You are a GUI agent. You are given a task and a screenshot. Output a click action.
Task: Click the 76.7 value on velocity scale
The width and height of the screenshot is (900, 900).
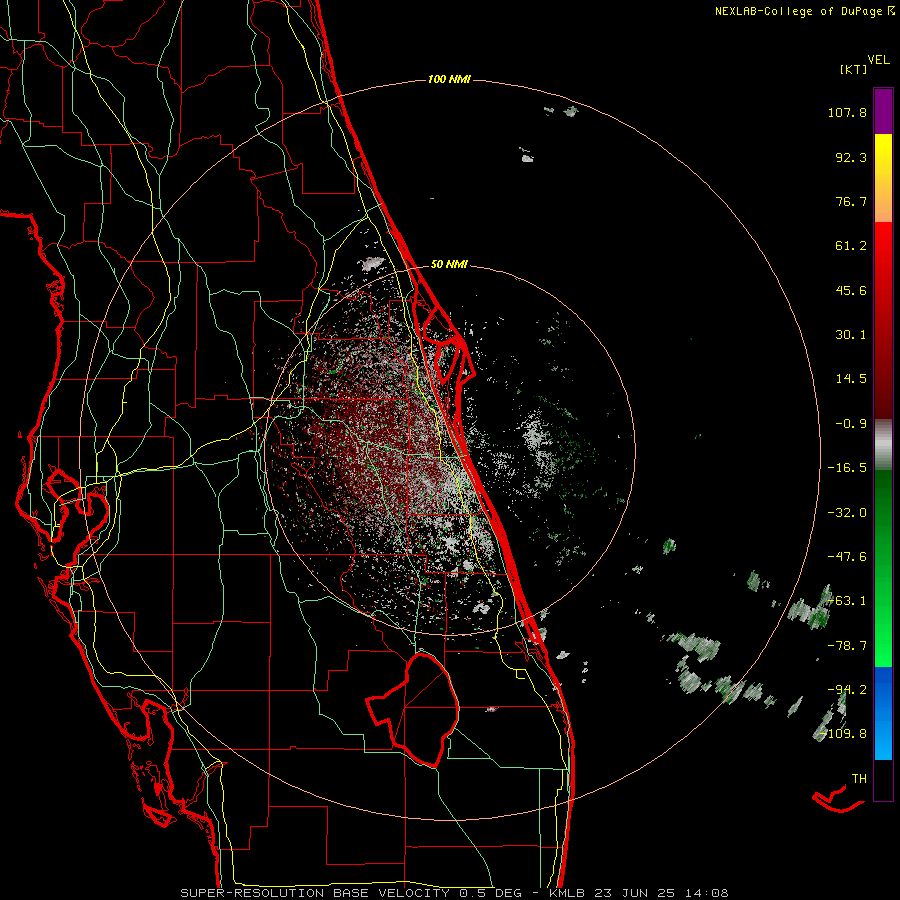(x=851, y=201)
